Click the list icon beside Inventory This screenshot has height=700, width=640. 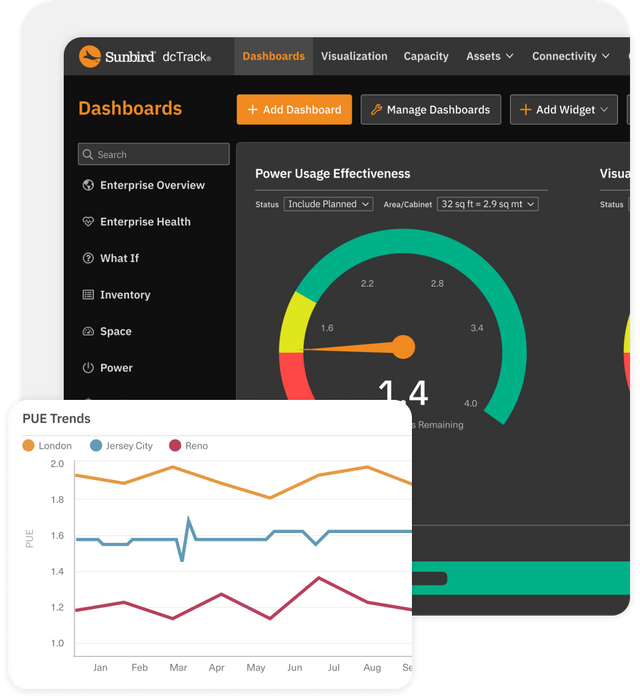pyautogui.click(x=88, y=295)
